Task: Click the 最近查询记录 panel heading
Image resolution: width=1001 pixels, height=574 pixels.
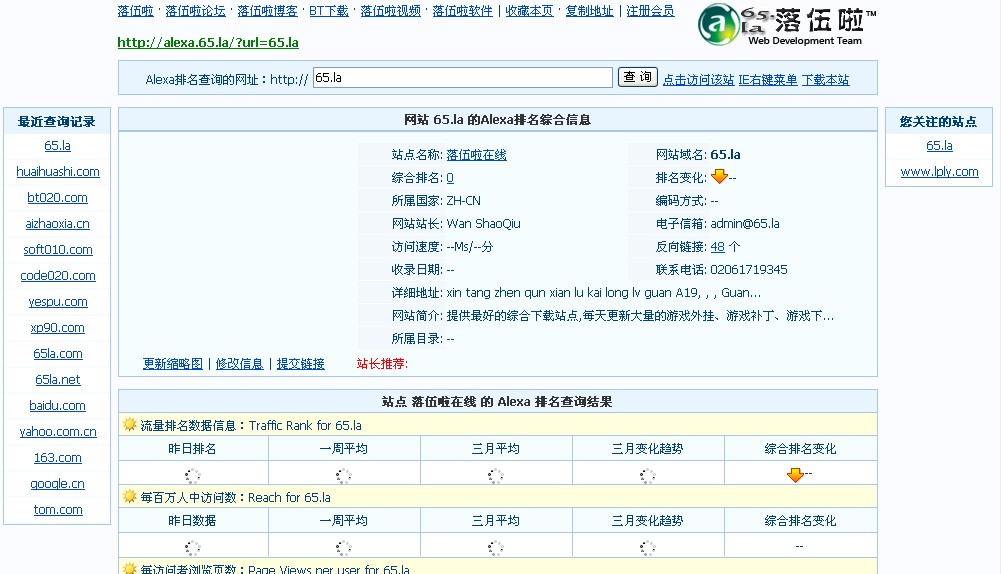Action: pos(57,121)
